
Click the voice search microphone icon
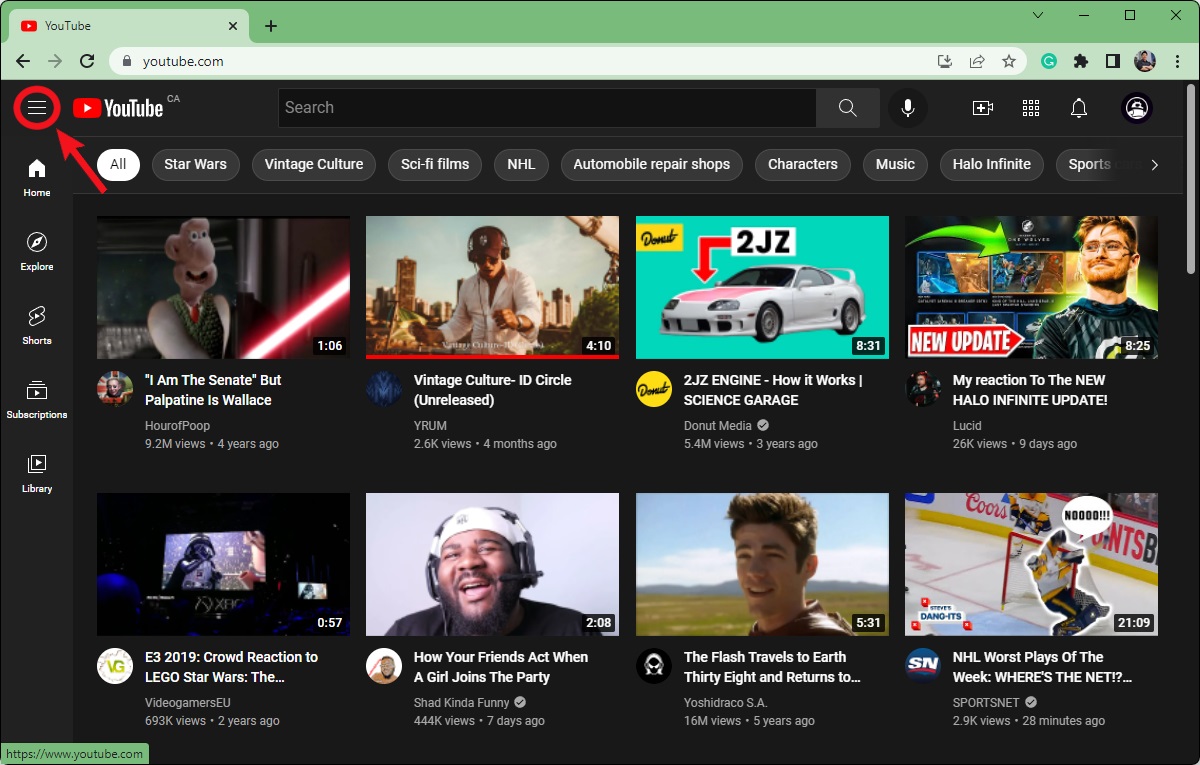coord(908,108)
